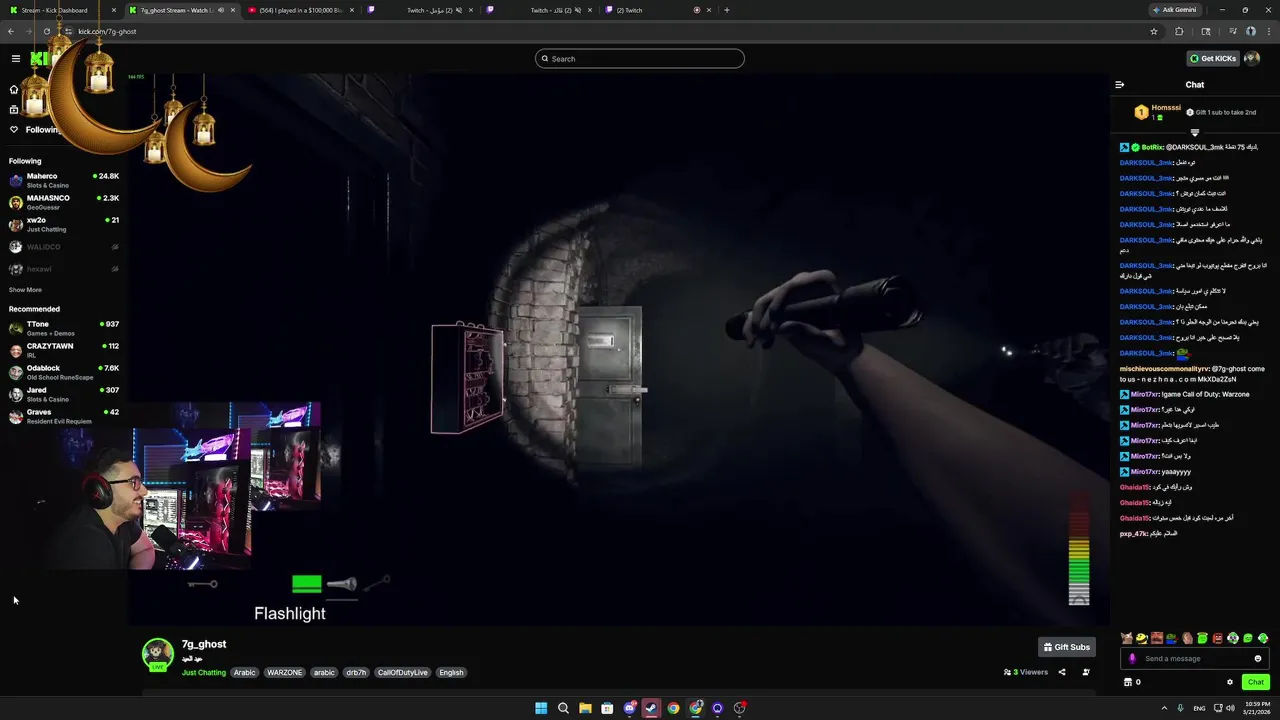Expand hidden system tray icons
1280x720 pixels.
click(1165, 708)
